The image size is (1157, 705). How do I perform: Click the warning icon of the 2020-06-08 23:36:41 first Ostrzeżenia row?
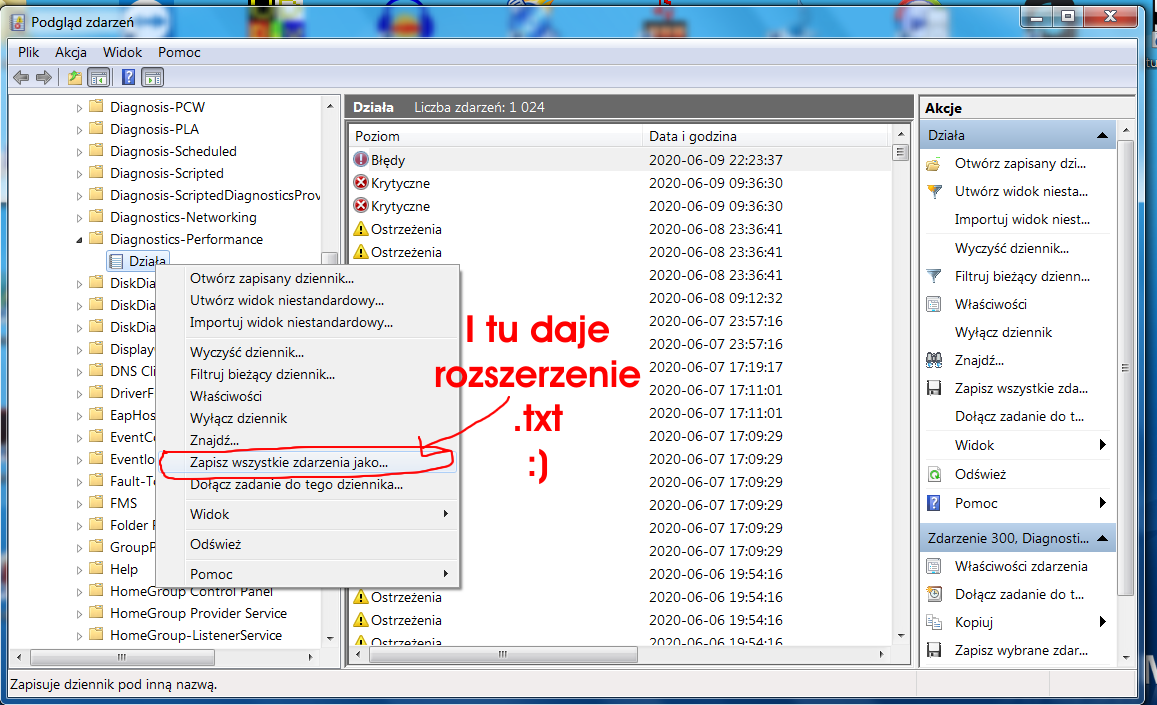point(361,229)
